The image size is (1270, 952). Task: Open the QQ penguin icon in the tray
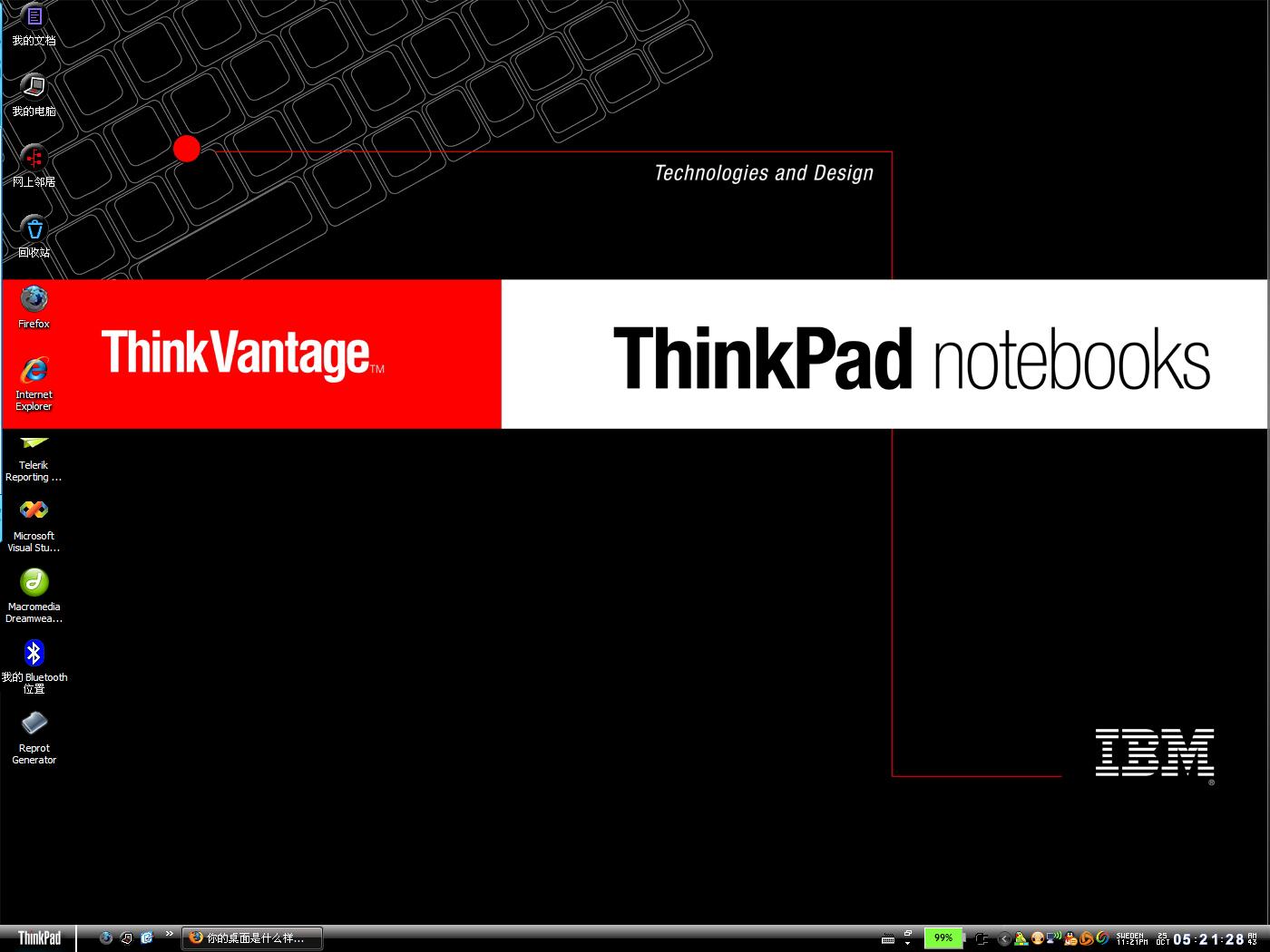pos(1070,938)
